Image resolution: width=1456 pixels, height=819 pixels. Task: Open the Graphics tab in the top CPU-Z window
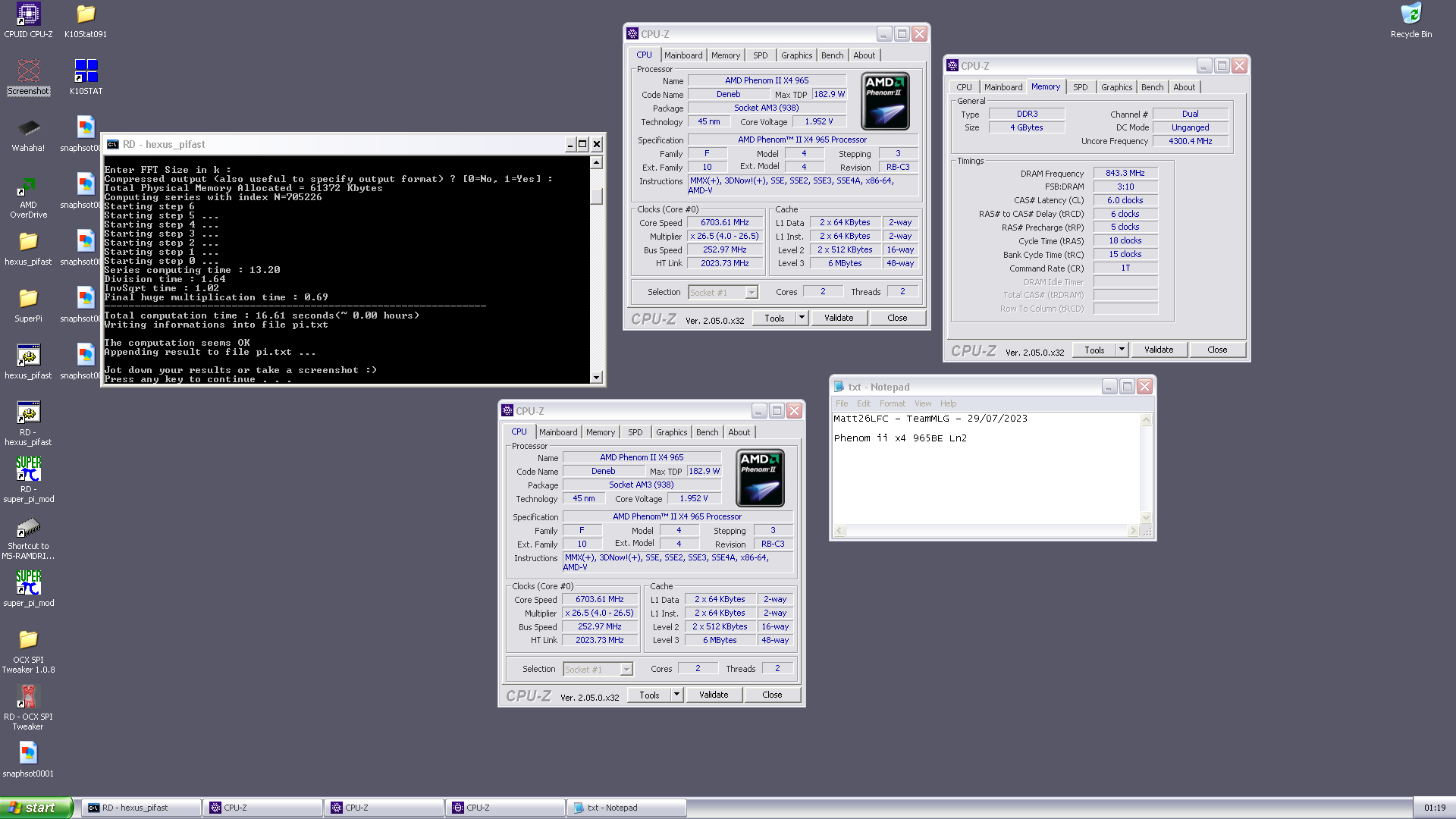[x=796, y=55]
